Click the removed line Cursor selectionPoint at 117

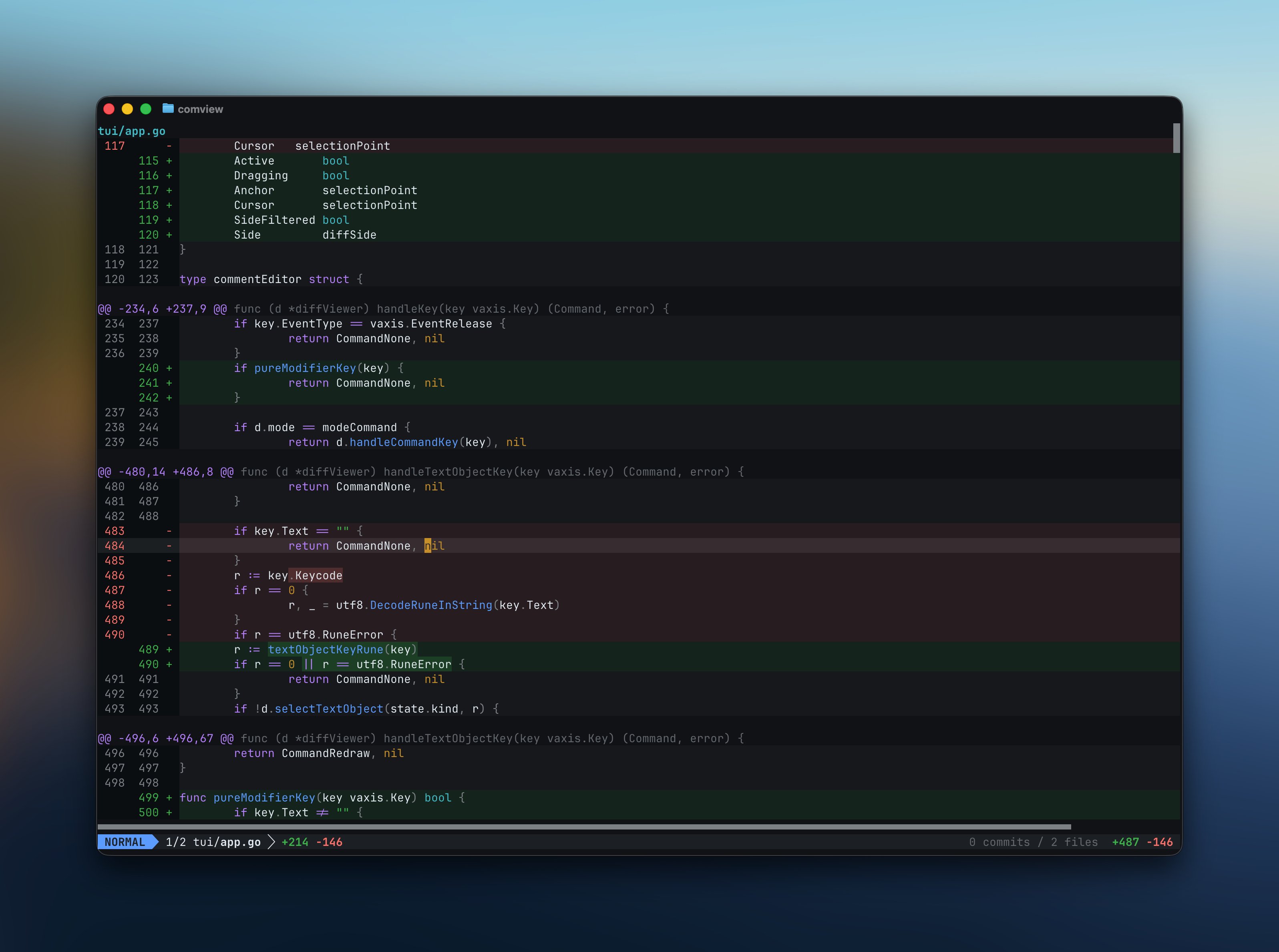pos(638,146)
